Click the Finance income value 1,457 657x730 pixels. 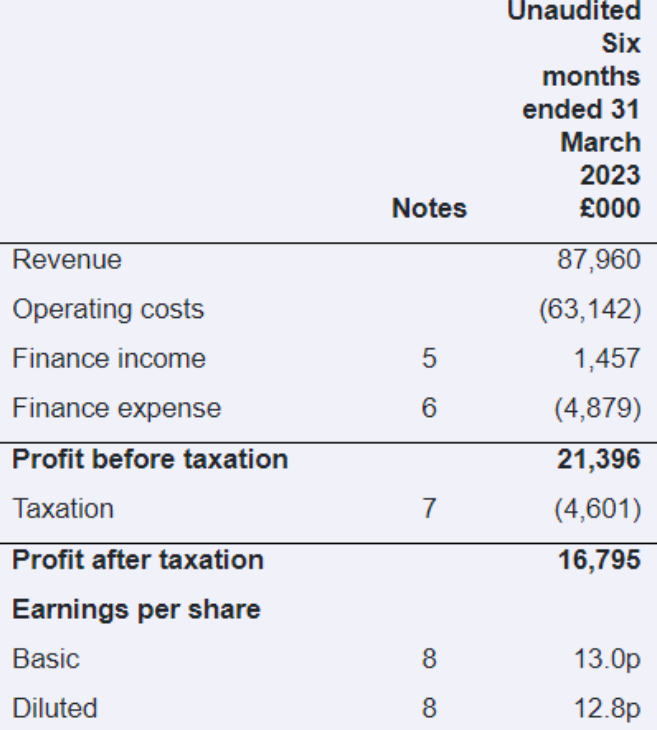[x=607, y=358]
